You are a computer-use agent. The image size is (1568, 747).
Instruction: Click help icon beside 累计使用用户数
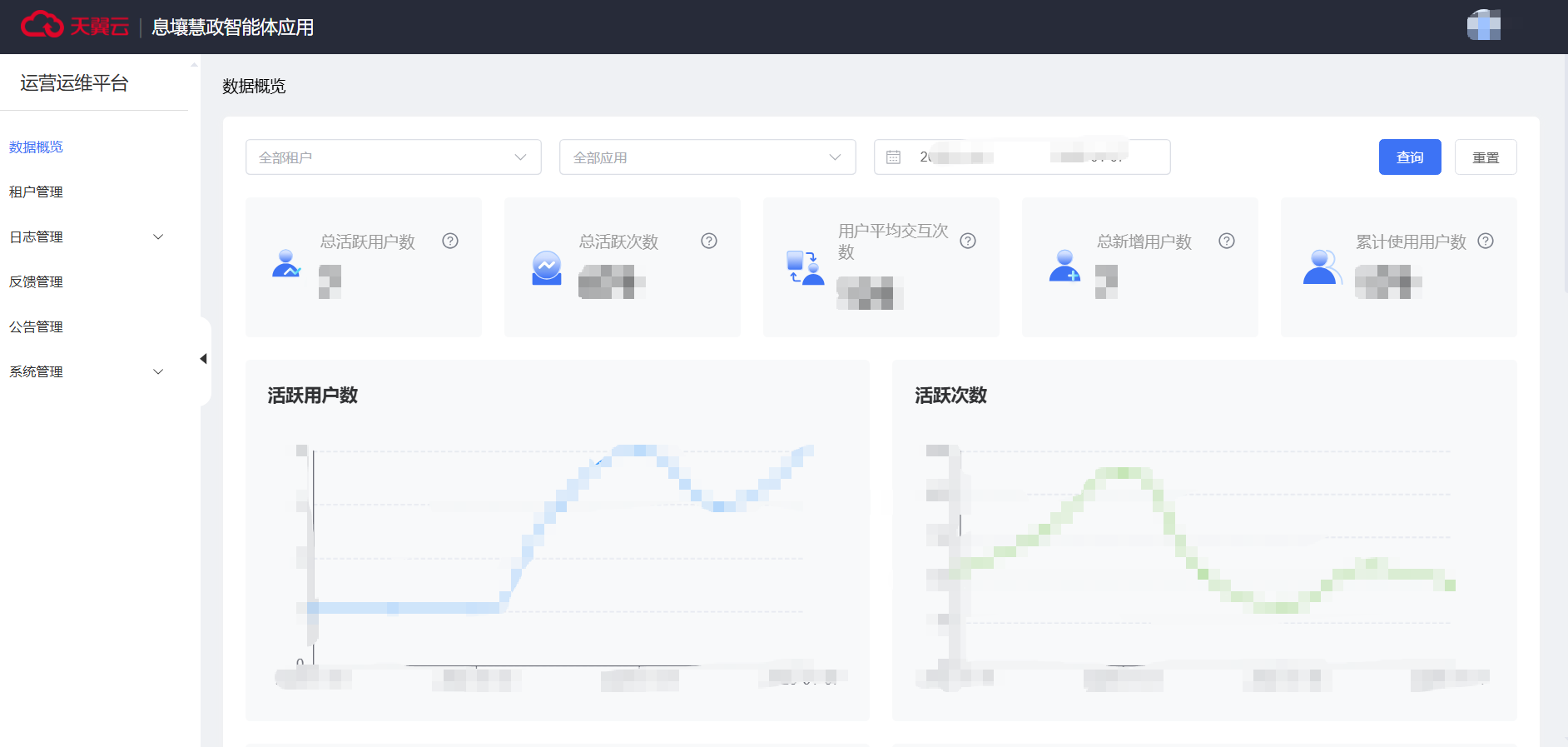[x=1486, y=241]
